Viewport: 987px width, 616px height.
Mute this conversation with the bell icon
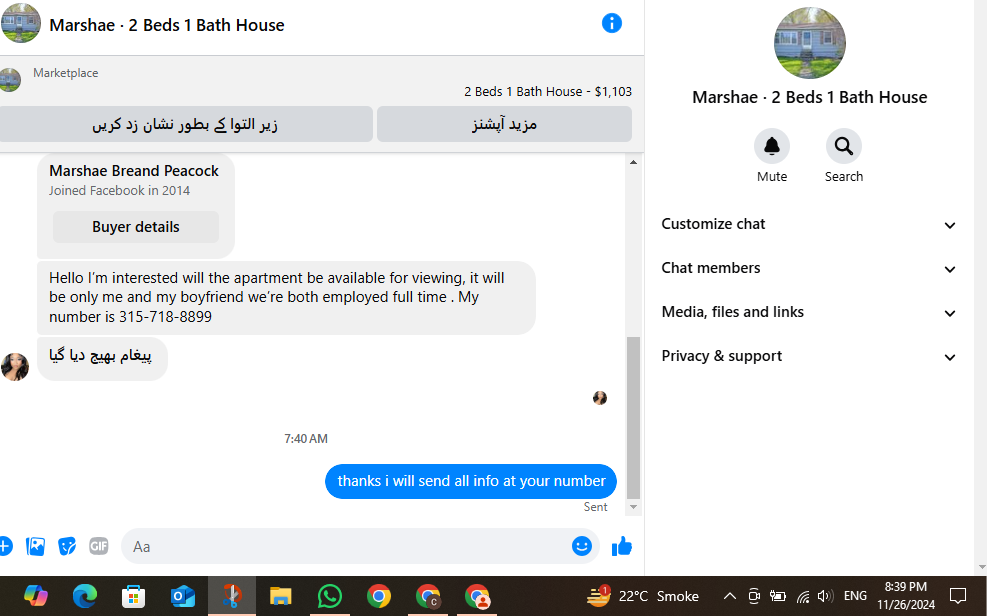(772, 146)
